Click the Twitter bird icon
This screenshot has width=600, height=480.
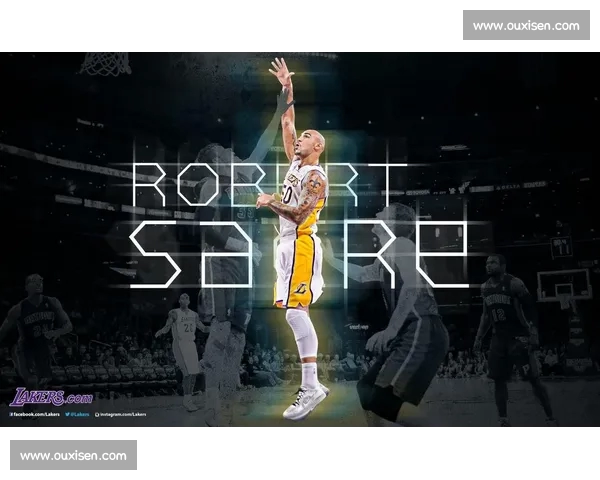pos(68,413)
